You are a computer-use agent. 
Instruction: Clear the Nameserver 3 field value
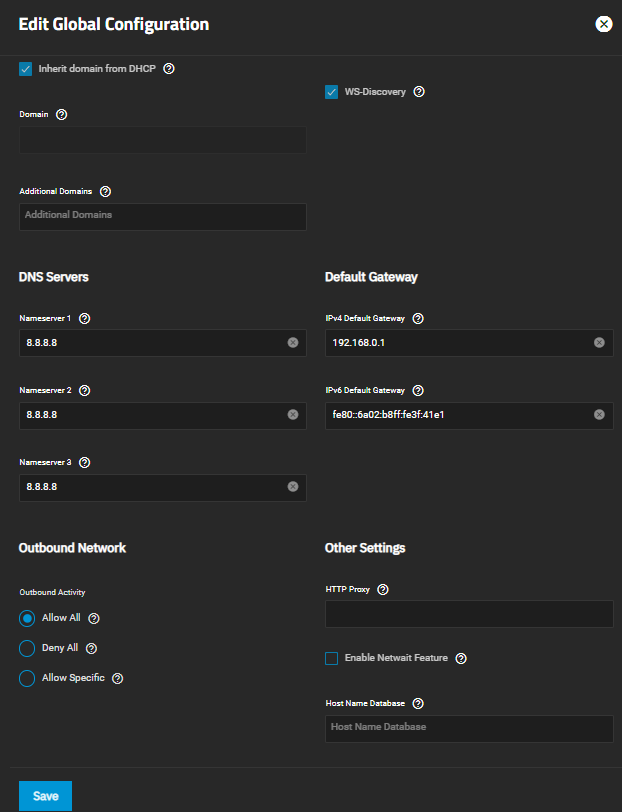(293, 486)
